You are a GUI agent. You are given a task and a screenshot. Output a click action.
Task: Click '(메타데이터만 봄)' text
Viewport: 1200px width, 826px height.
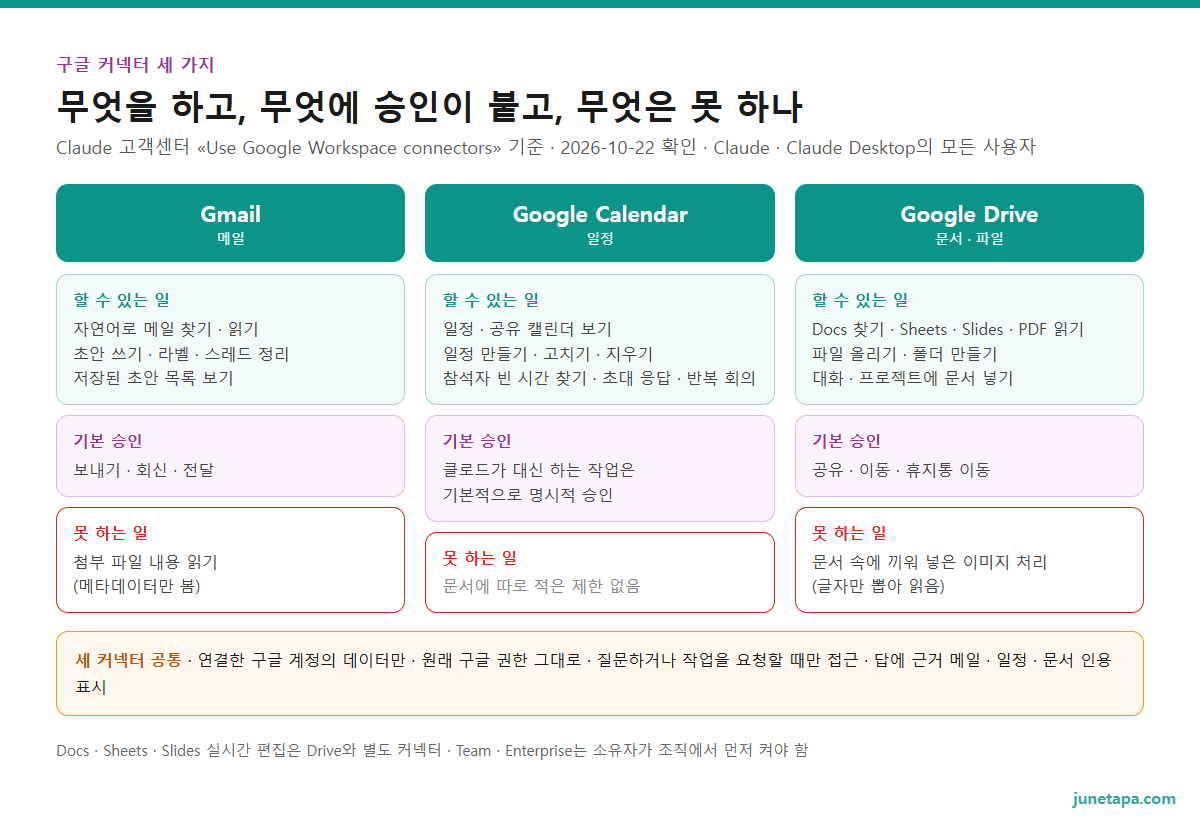(x=137, y=586)
